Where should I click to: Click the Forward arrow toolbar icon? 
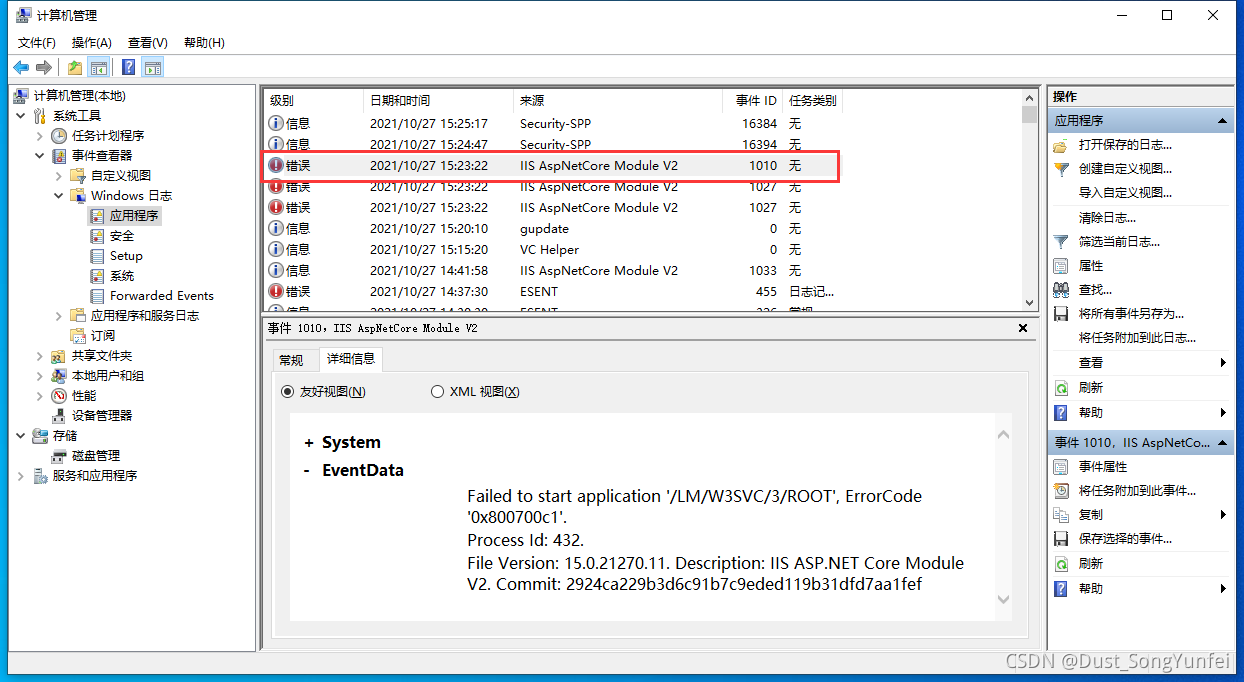(x=43, y=68)
